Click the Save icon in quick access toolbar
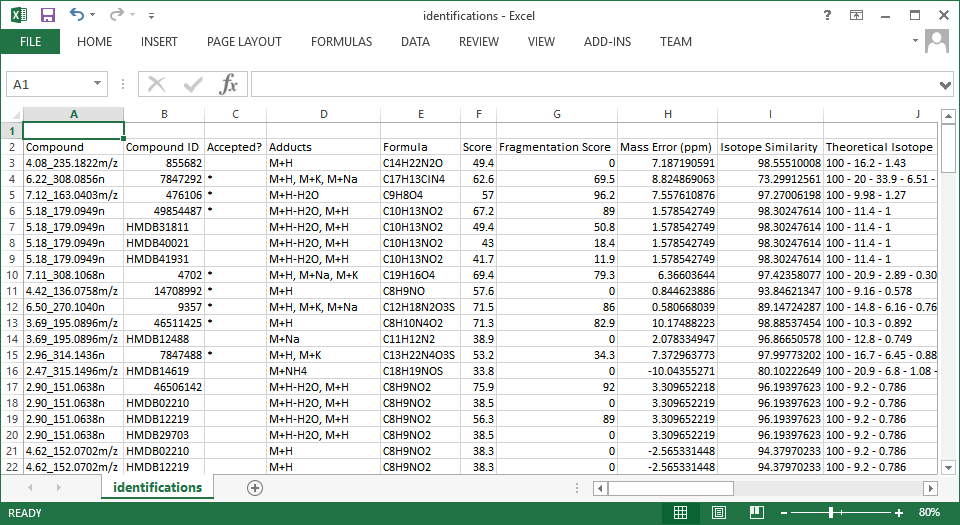Image resolution: width=960 pixels, height=525 pixels. click(x=47, y=15)
